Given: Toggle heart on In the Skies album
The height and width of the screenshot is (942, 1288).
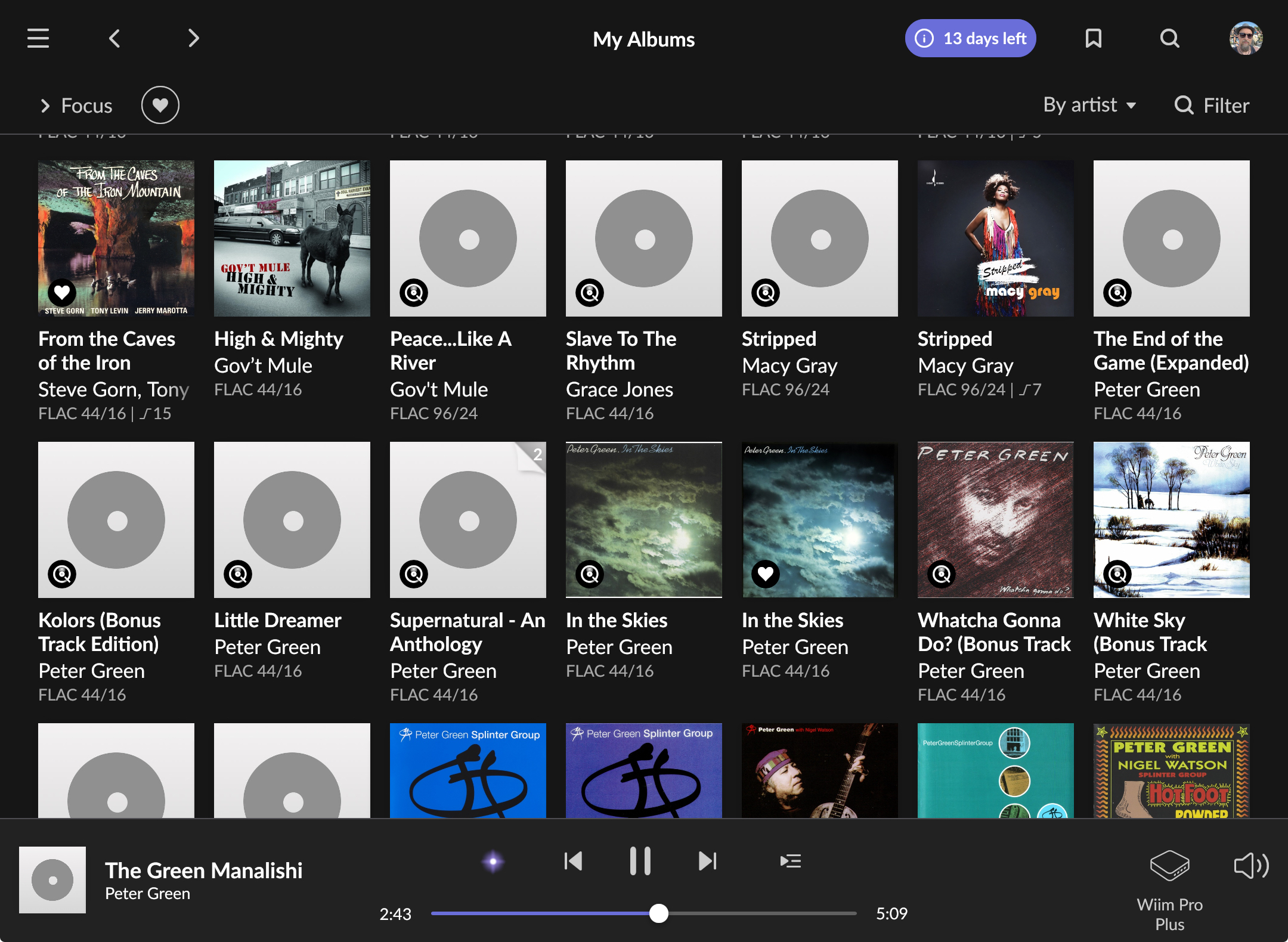Looking at the screenshot, I should pyautogui.click(x=766, y=574).
